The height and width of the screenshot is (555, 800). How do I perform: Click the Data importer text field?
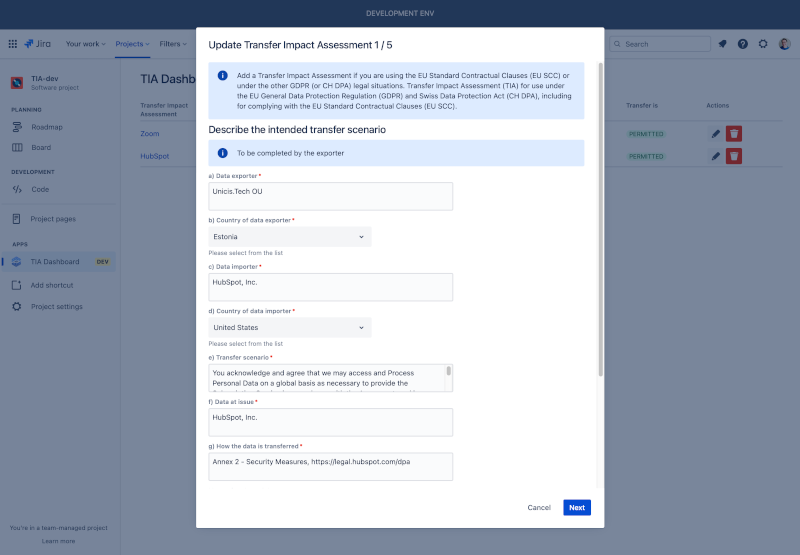click(331, 287)
